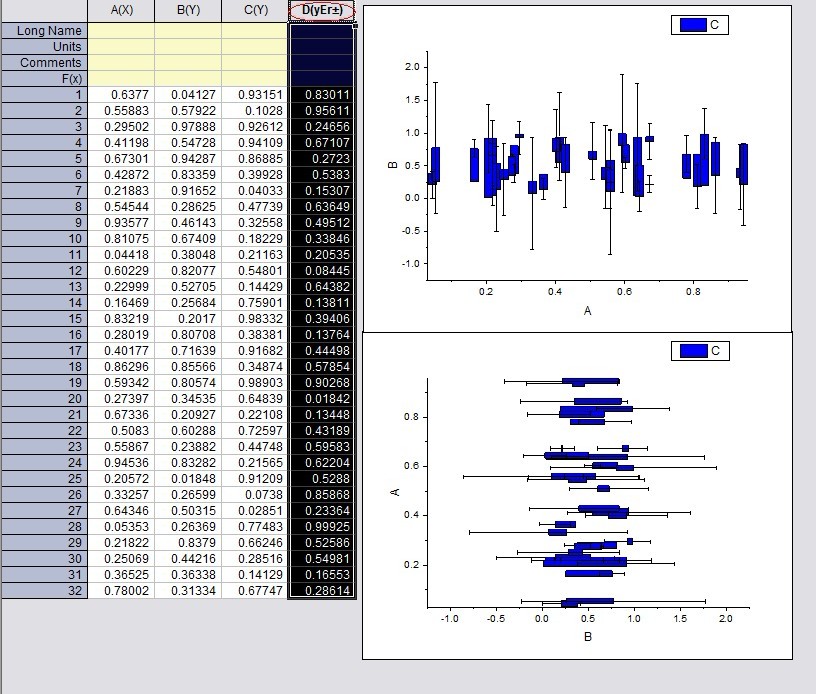This screenshot has height=694, width=816.
Task: Select cell with value 0.39928
Action: point(255,175)
